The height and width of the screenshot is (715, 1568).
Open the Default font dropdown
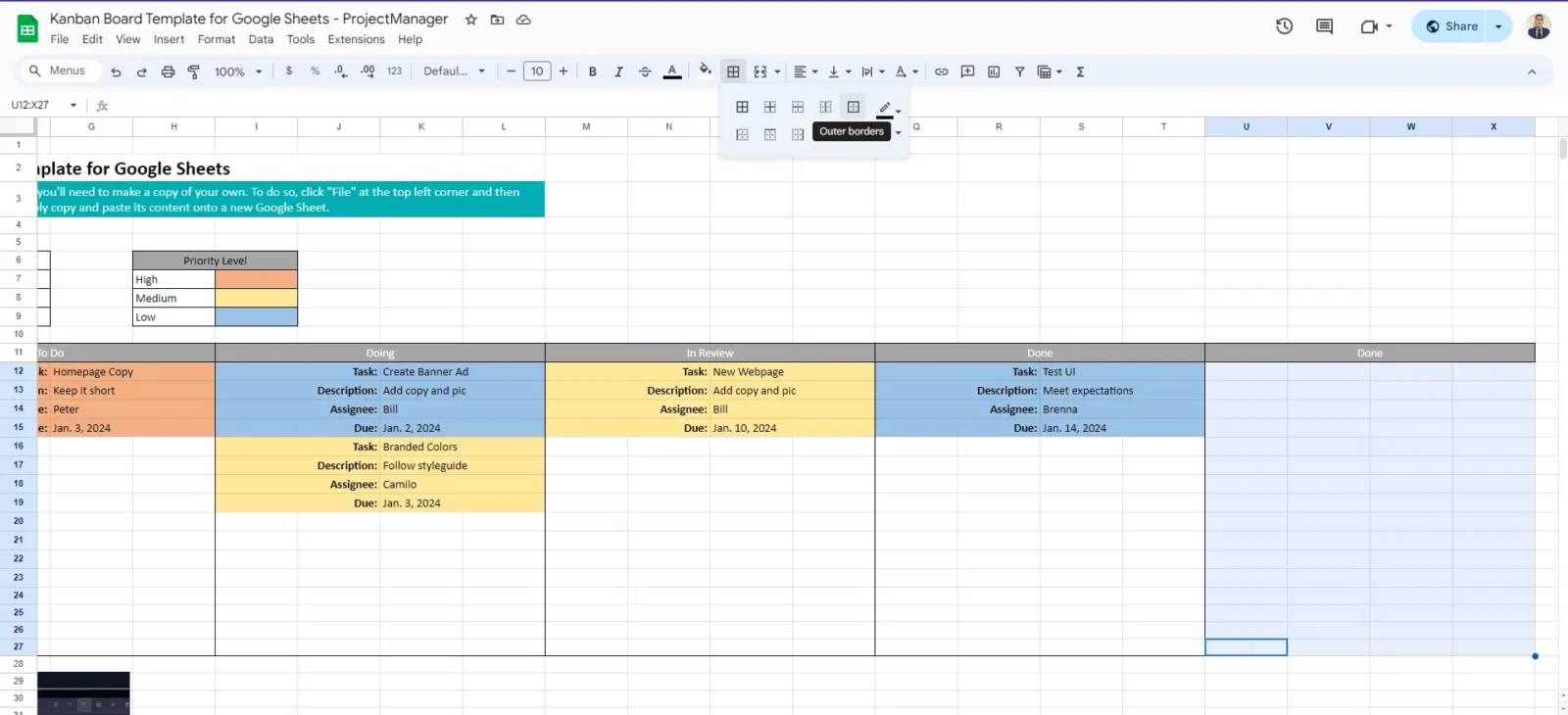[454, 71]
